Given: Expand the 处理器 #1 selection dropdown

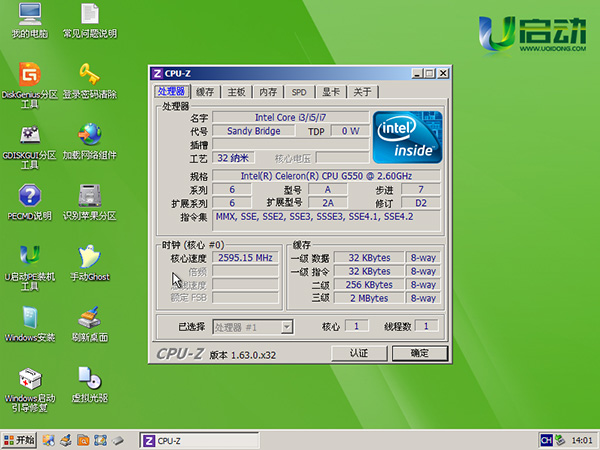Looking at the screenshot, I should click(x=287, y=327).
